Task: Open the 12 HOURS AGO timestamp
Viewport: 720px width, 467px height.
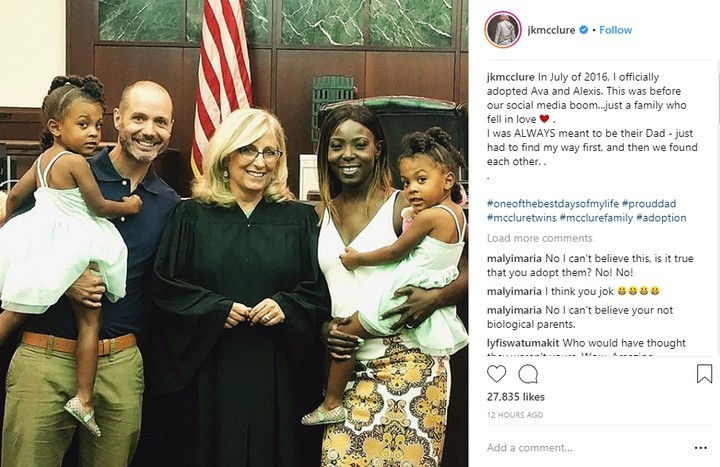Action: (x=515, y=415)
